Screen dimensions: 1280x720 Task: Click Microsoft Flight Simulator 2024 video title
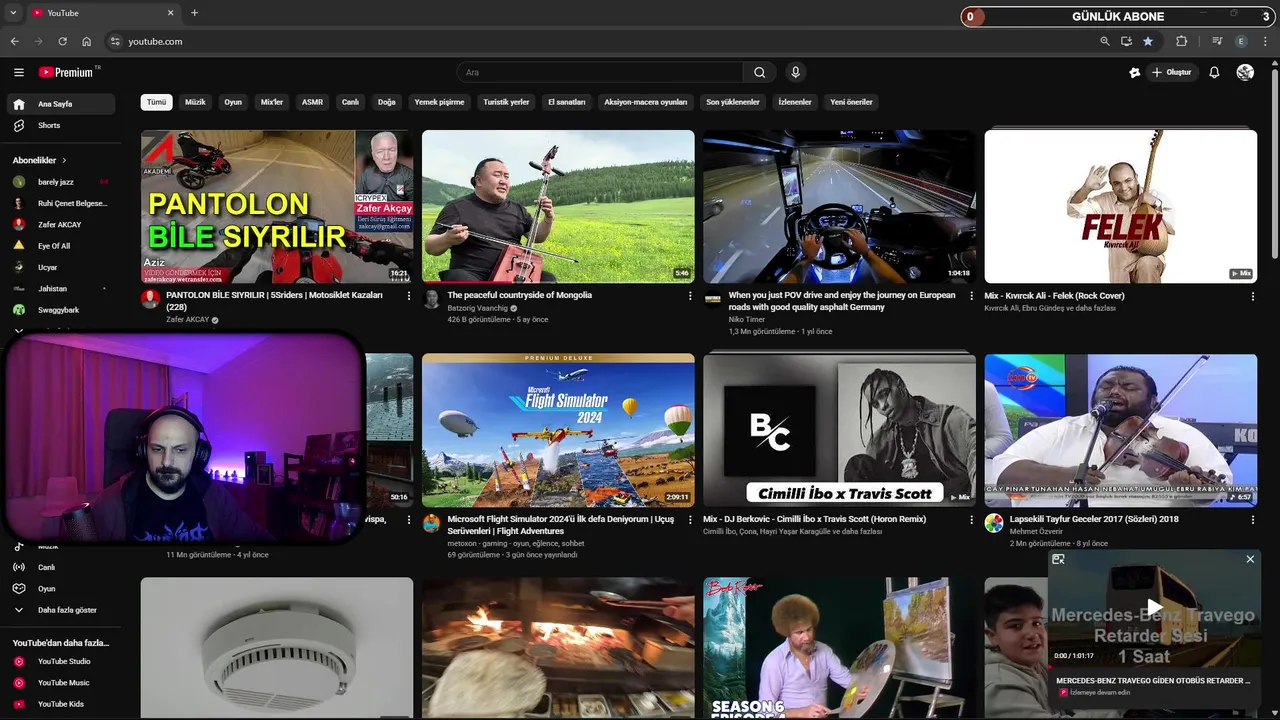pyautogui.click(x=561, y=525)
